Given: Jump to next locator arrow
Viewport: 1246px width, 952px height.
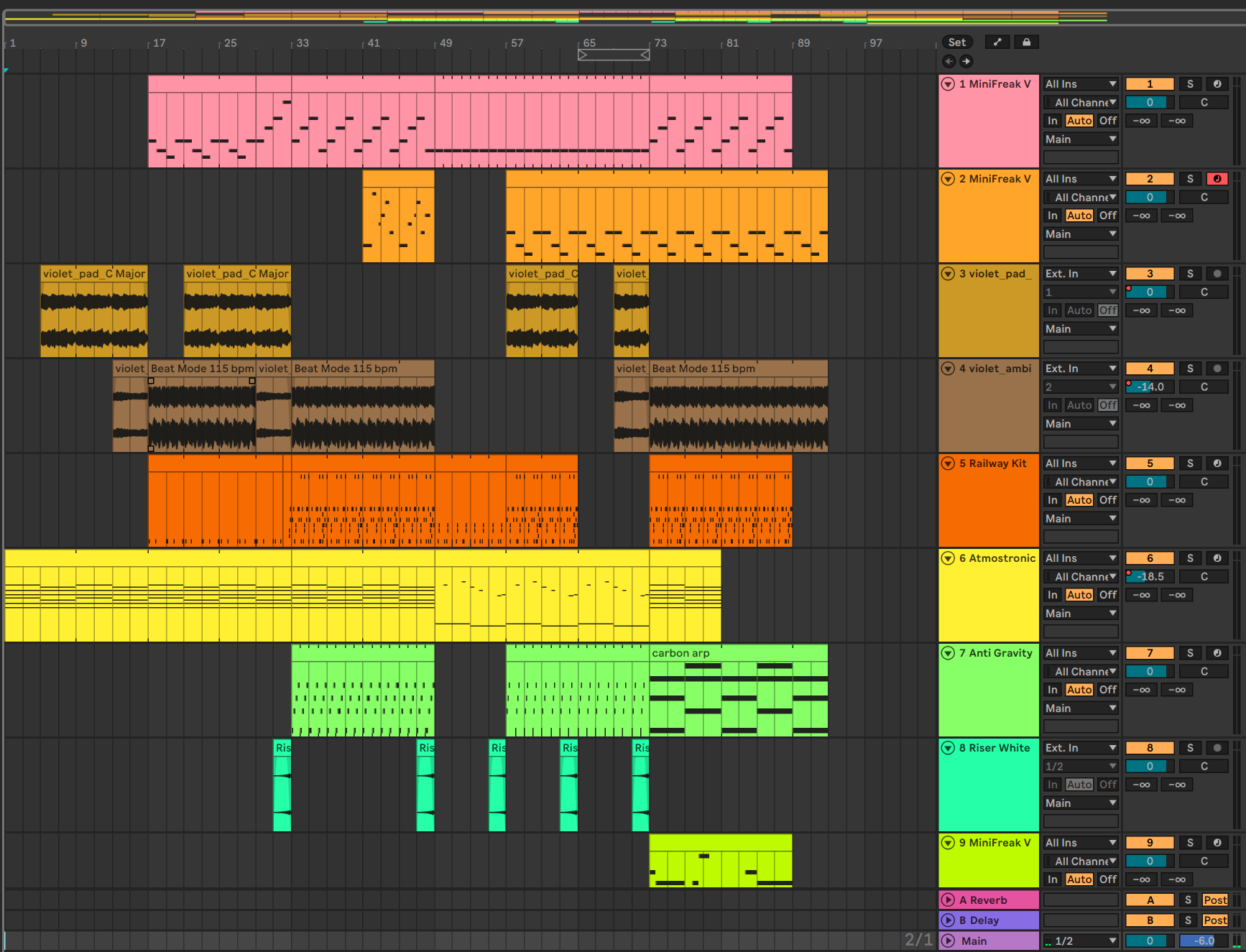Looking at the screenshot, I should click(x=966, y=62).
